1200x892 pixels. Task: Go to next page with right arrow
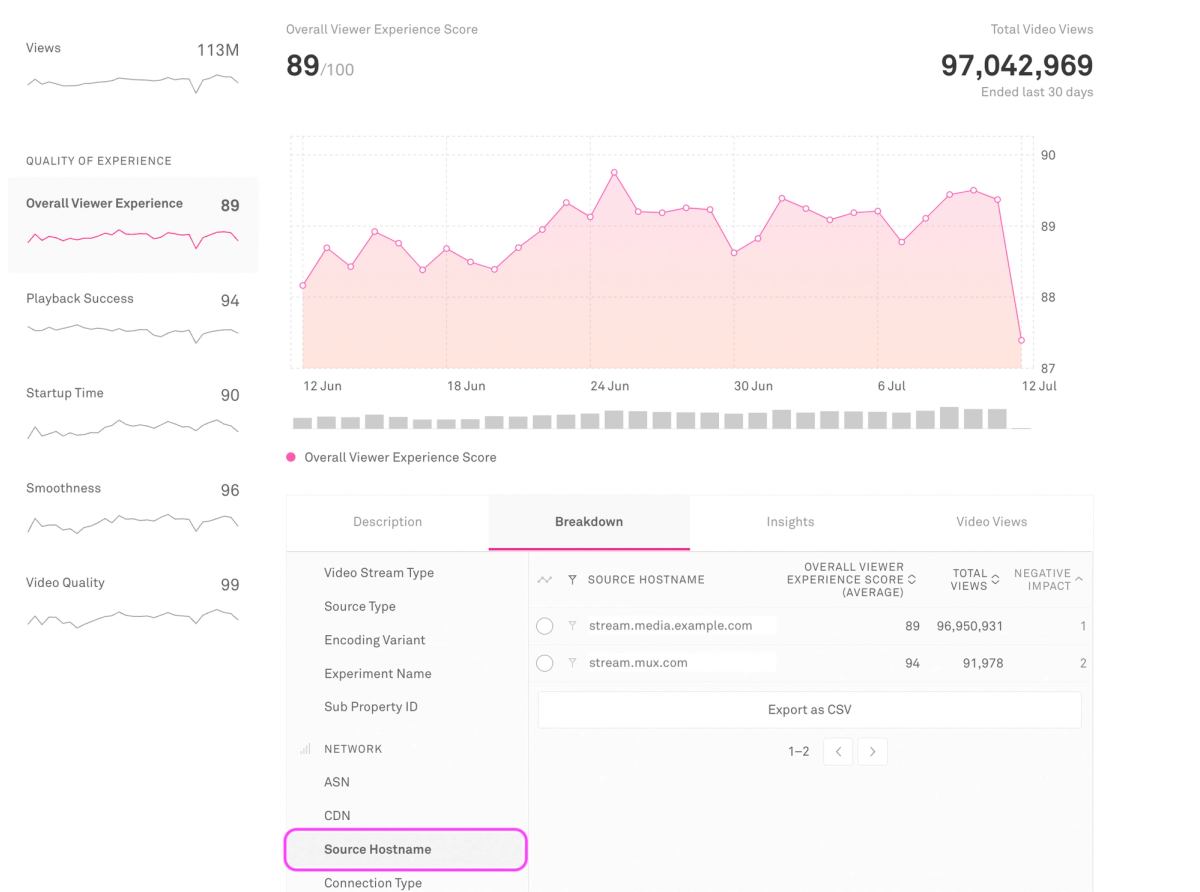click(x=872, y=751)
